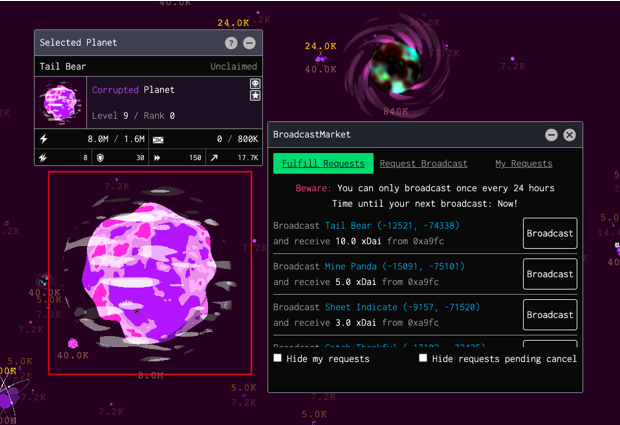Click the star icon on the Corrupted Planet row
Image resolution: width=620 pixels, height=425 pixels.
(255, 95)
